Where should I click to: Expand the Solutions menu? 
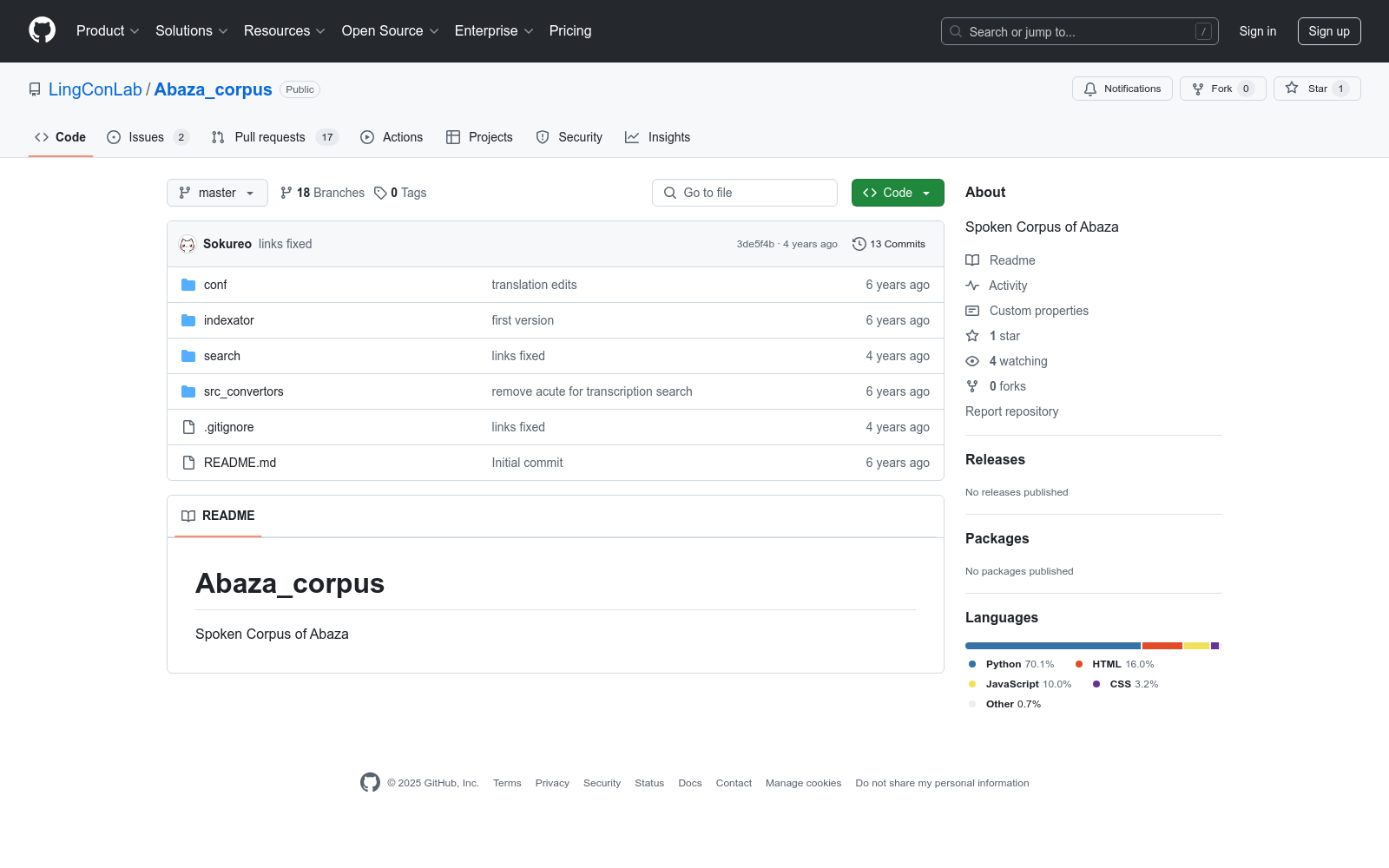(x=192, y=31)
